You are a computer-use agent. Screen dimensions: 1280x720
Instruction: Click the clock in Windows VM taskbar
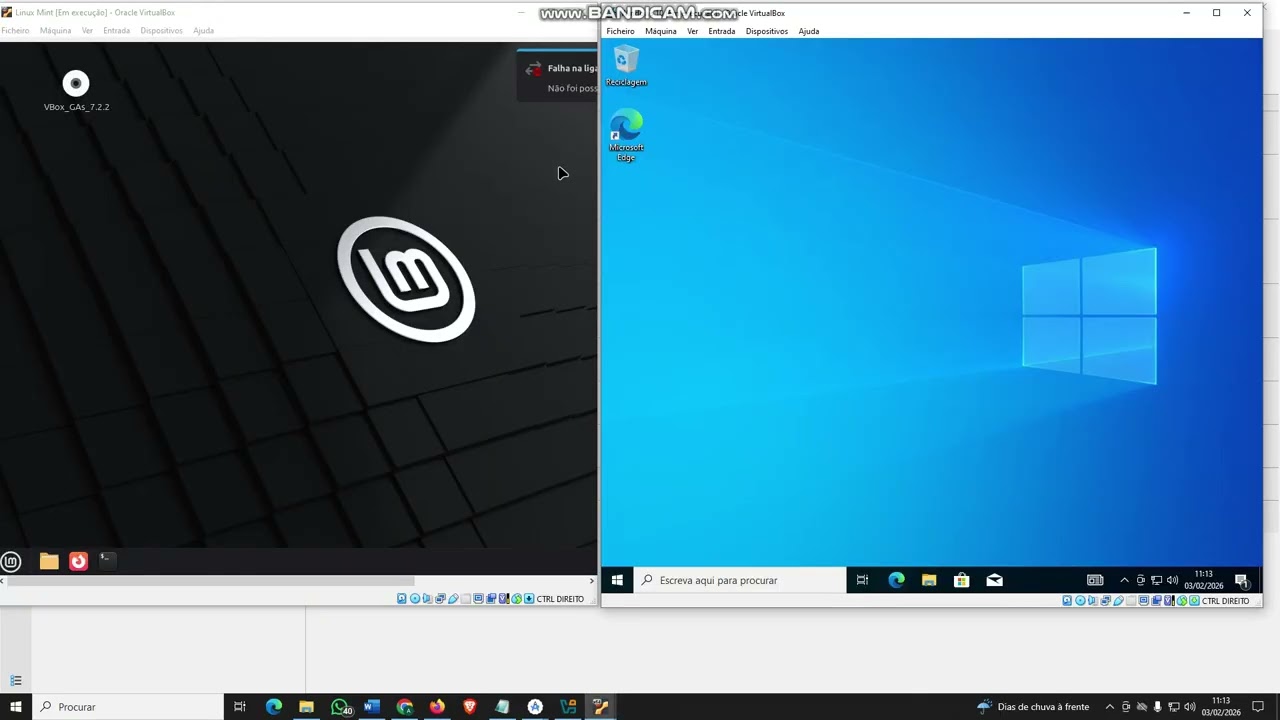(x=1203, y=580)
